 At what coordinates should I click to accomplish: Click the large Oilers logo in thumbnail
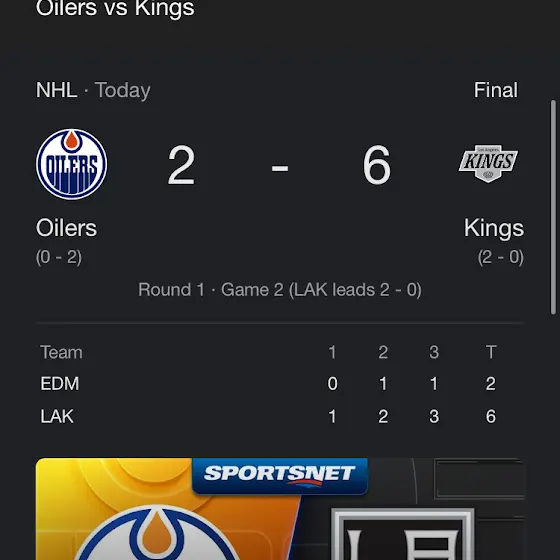(157, 533)
